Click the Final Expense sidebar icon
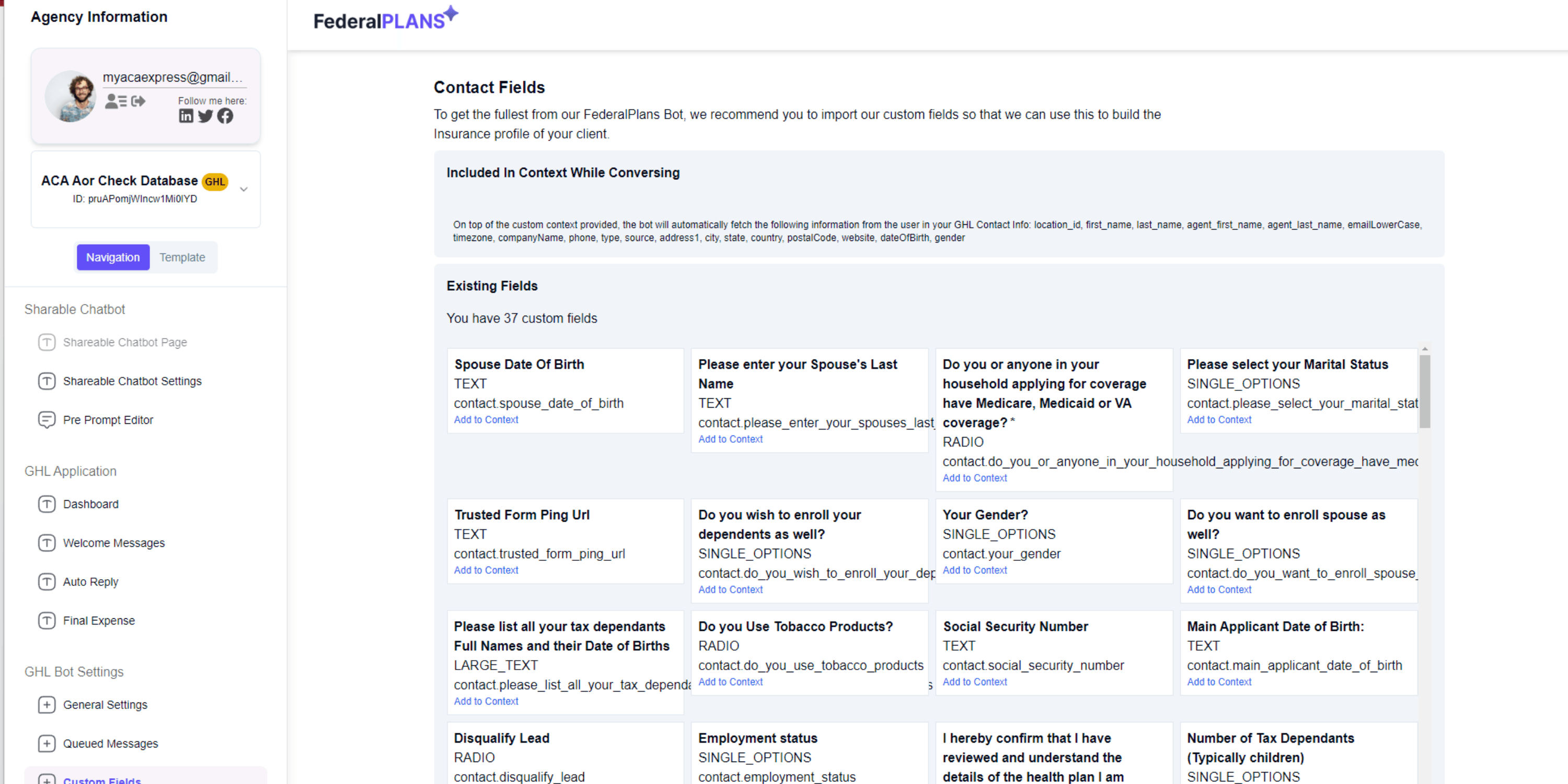The width and height of the screenshot is (1568, 784). (x=47, y=621)
